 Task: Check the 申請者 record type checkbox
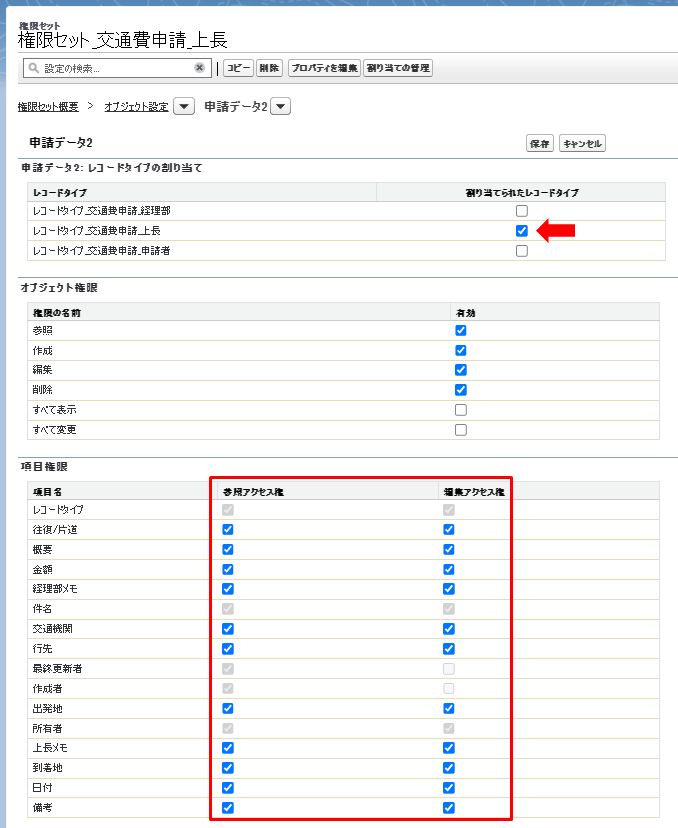[522, 251]
